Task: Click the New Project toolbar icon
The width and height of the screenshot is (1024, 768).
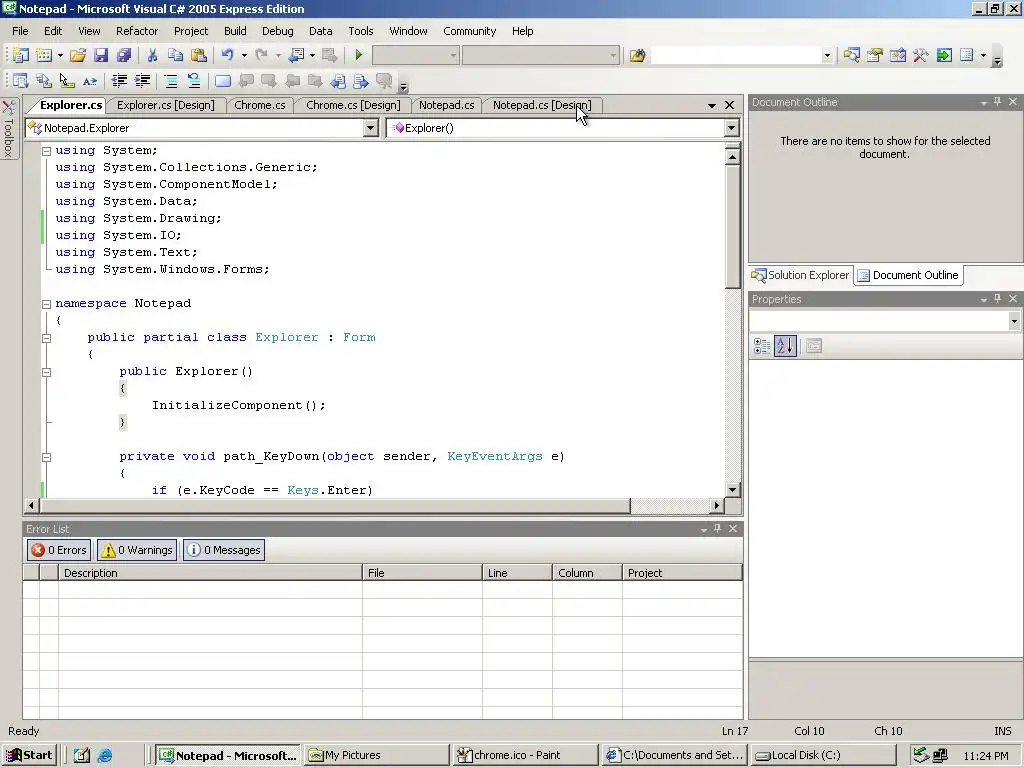Action: point(21,56)
